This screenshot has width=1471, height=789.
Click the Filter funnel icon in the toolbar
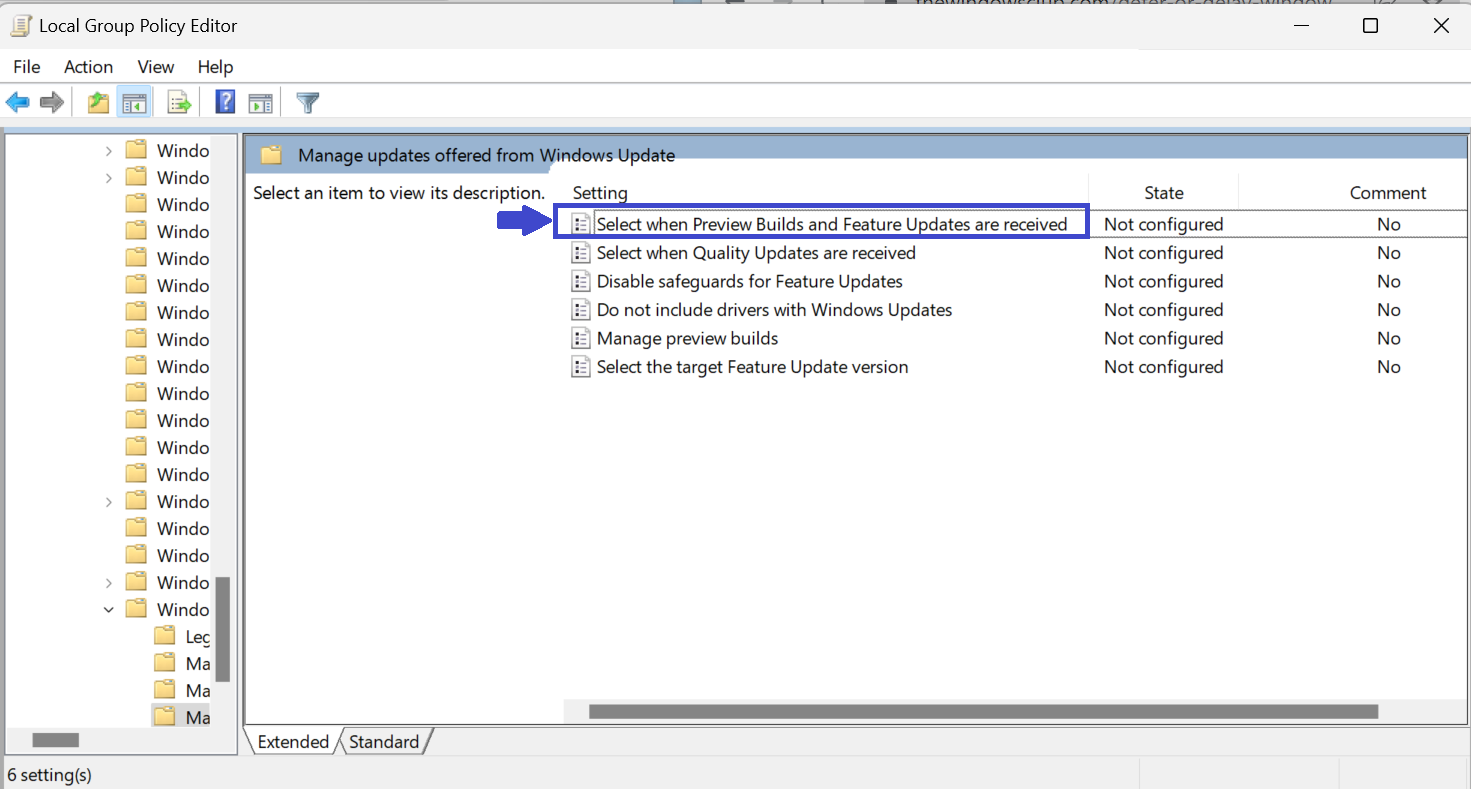[x=308, y=102]
